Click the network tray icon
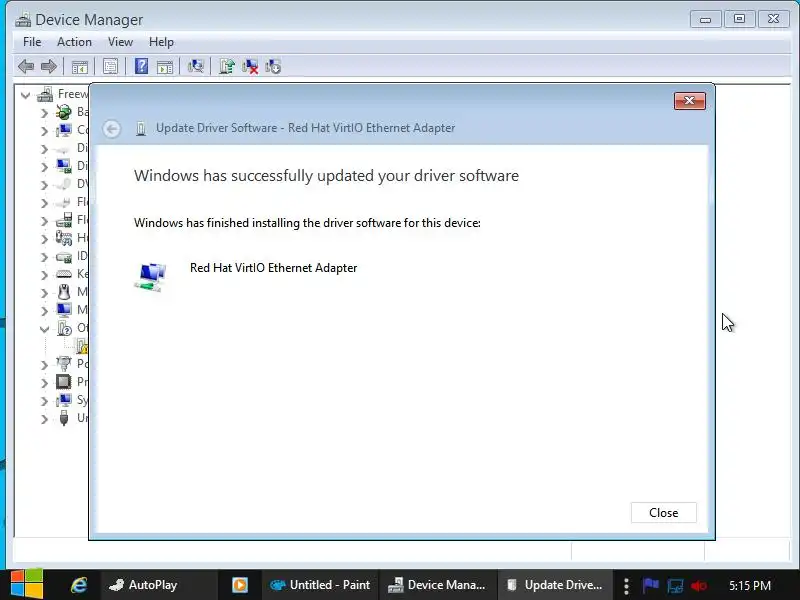 pyautogui.click(x=675, y=586)
